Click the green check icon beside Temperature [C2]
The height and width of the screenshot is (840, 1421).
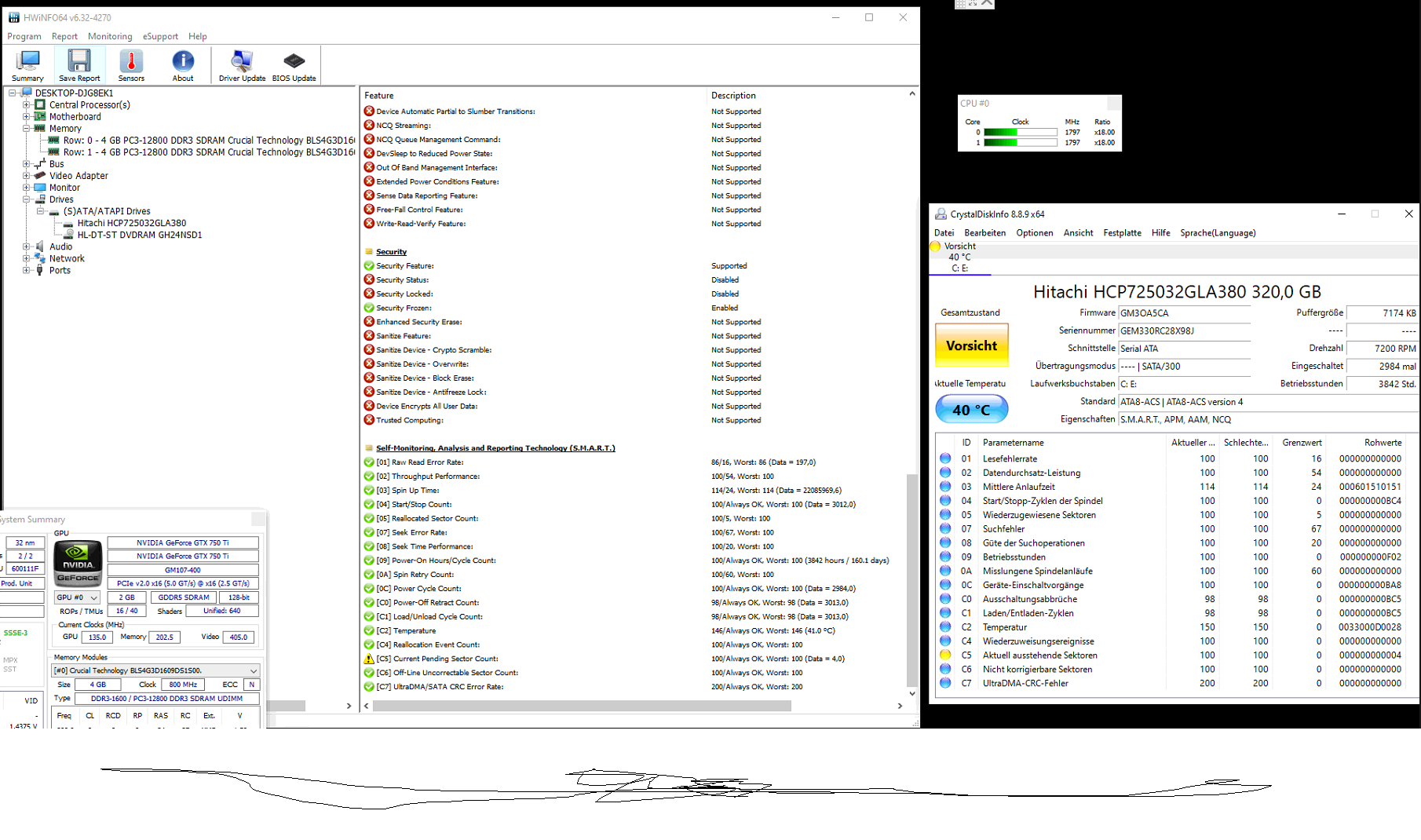(x=369, y=630)
